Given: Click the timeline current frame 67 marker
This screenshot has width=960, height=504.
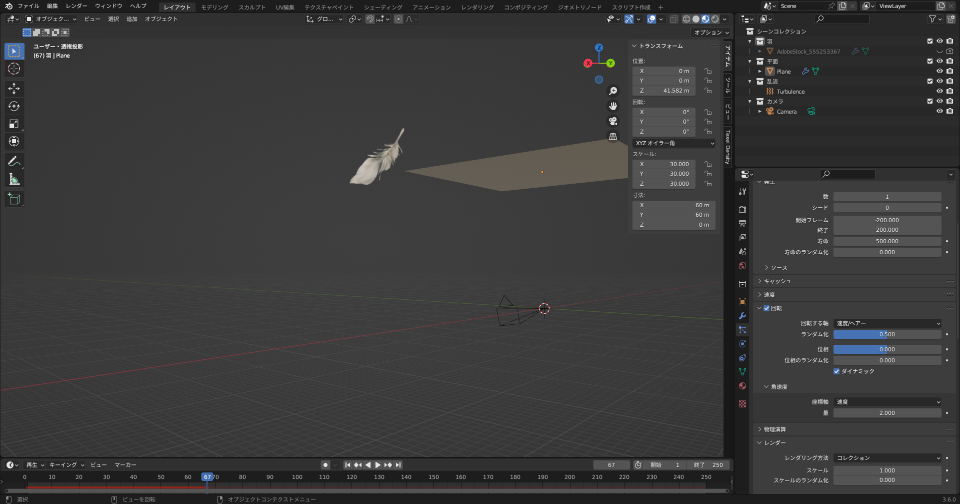Looking at the screenshot, I should [x=207, y=476].
